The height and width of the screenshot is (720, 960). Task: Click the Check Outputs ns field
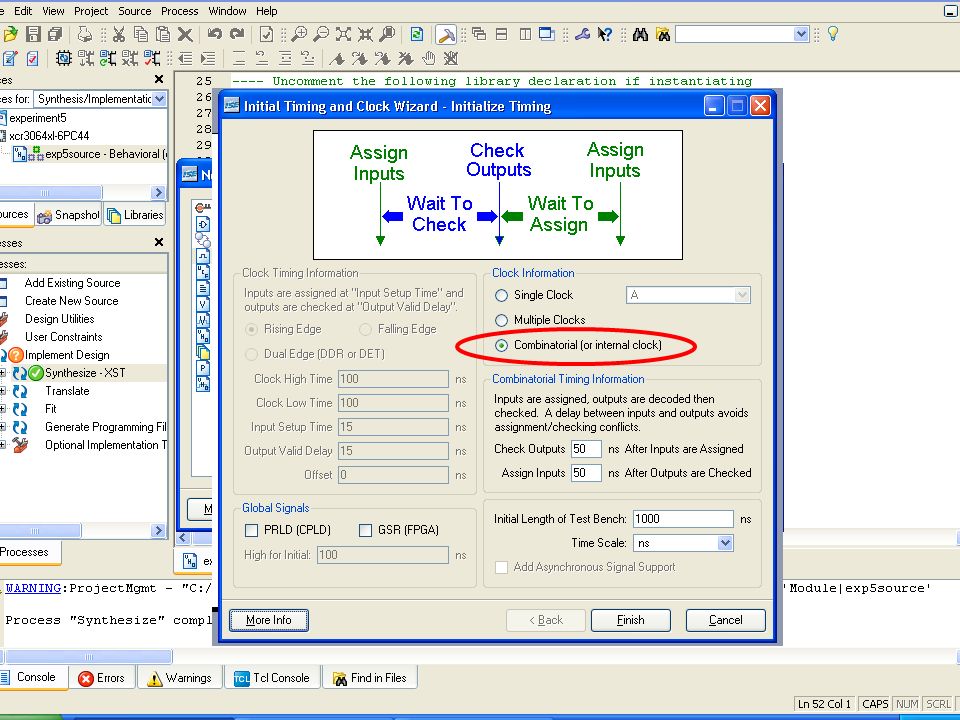click(586, 449)
